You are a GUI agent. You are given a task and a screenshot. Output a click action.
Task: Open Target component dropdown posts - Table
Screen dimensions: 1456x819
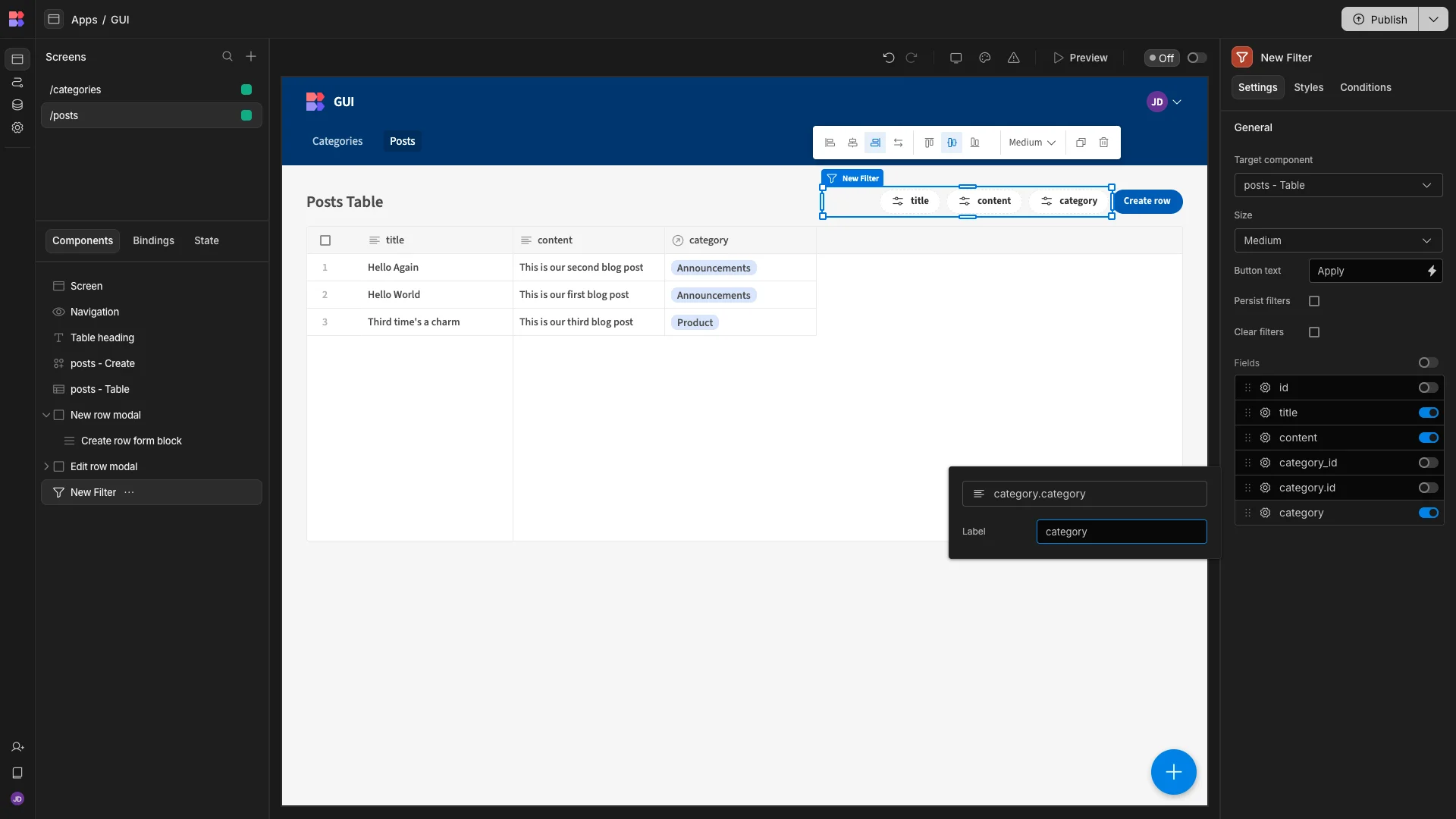(x=1338, y=185)
